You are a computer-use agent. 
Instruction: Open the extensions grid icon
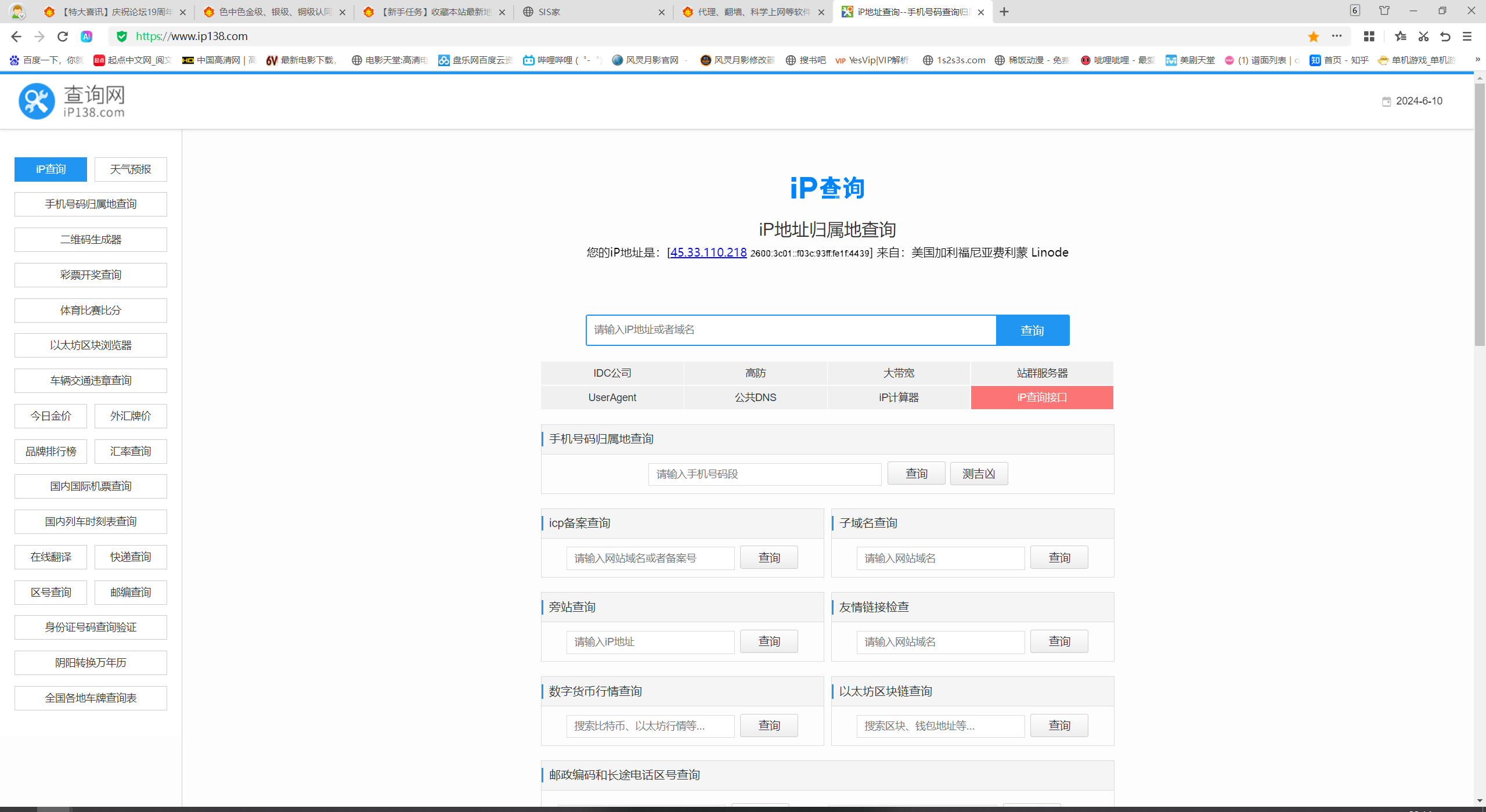(x=1369, y=37)
